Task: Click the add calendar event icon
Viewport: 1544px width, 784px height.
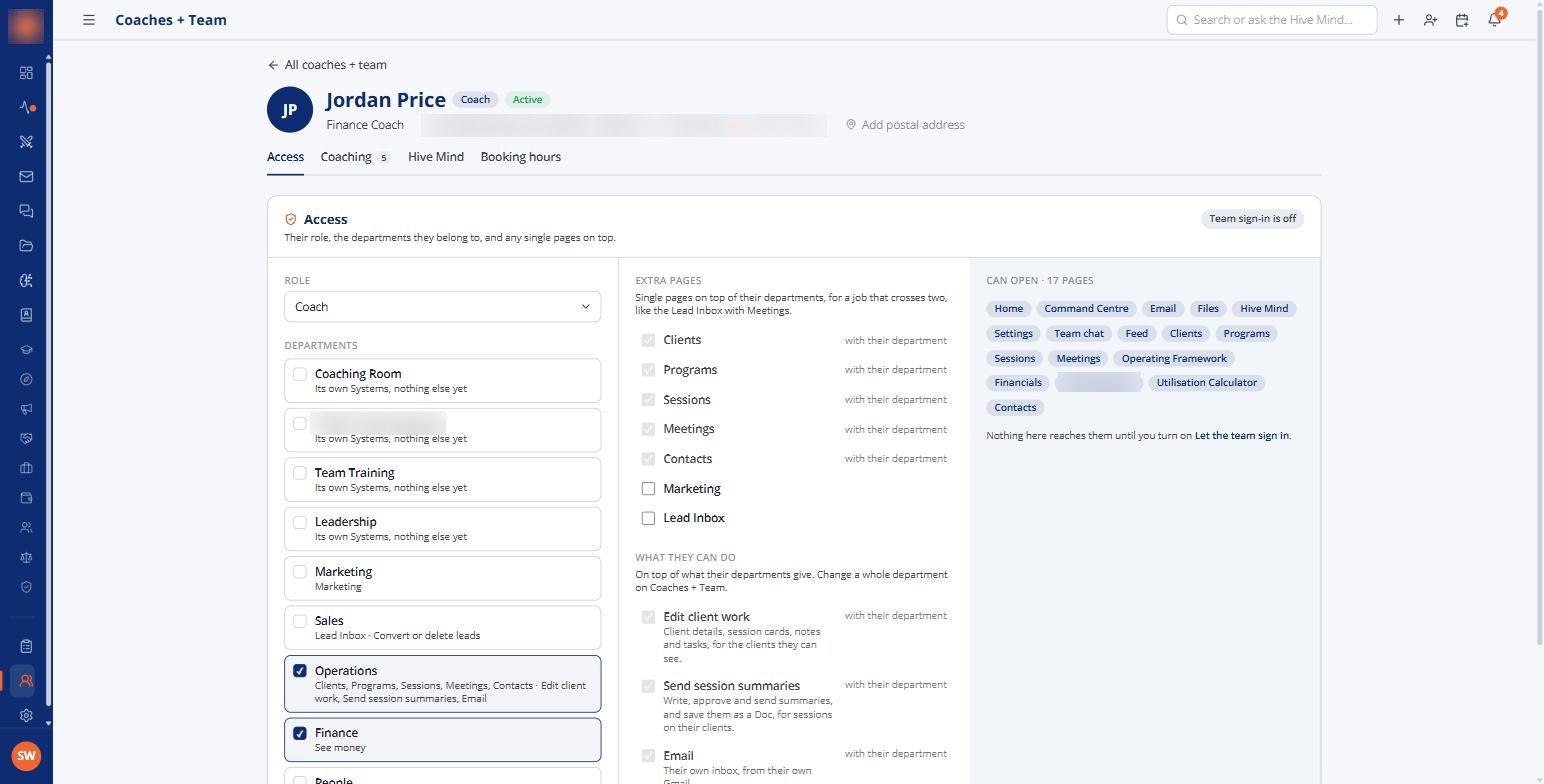Action: [x=1462, y=20]
